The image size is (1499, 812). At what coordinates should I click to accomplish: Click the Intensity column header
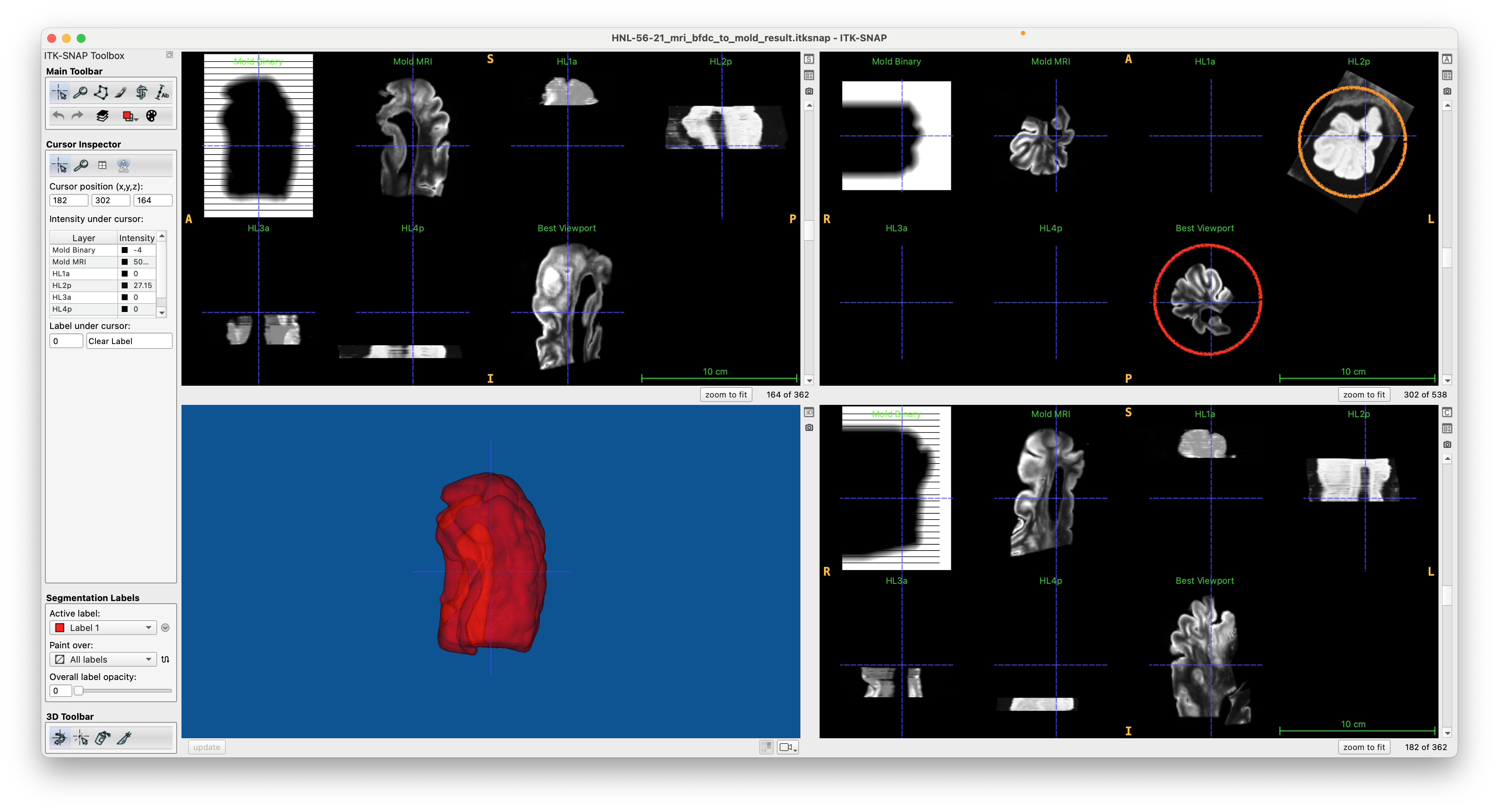coord(137,237)
